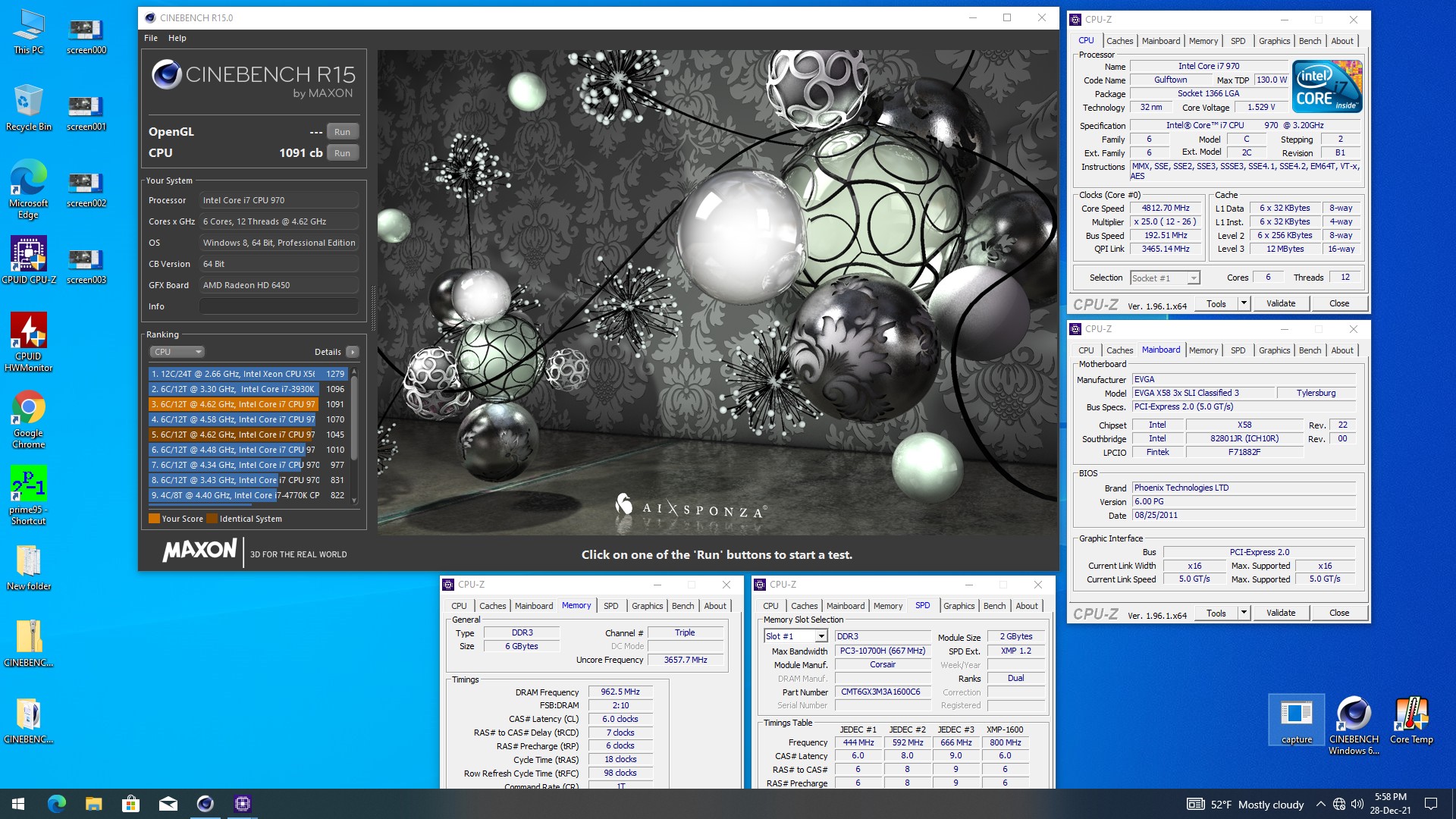Open About tab in SPD CPU-Z window
This screenshot has width=1456, height=819.
coord(1027,606)
